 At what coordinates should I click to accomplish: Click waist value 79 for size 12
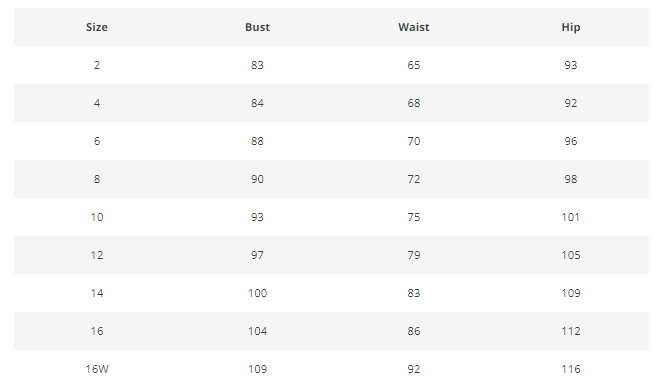pos(414,255)
